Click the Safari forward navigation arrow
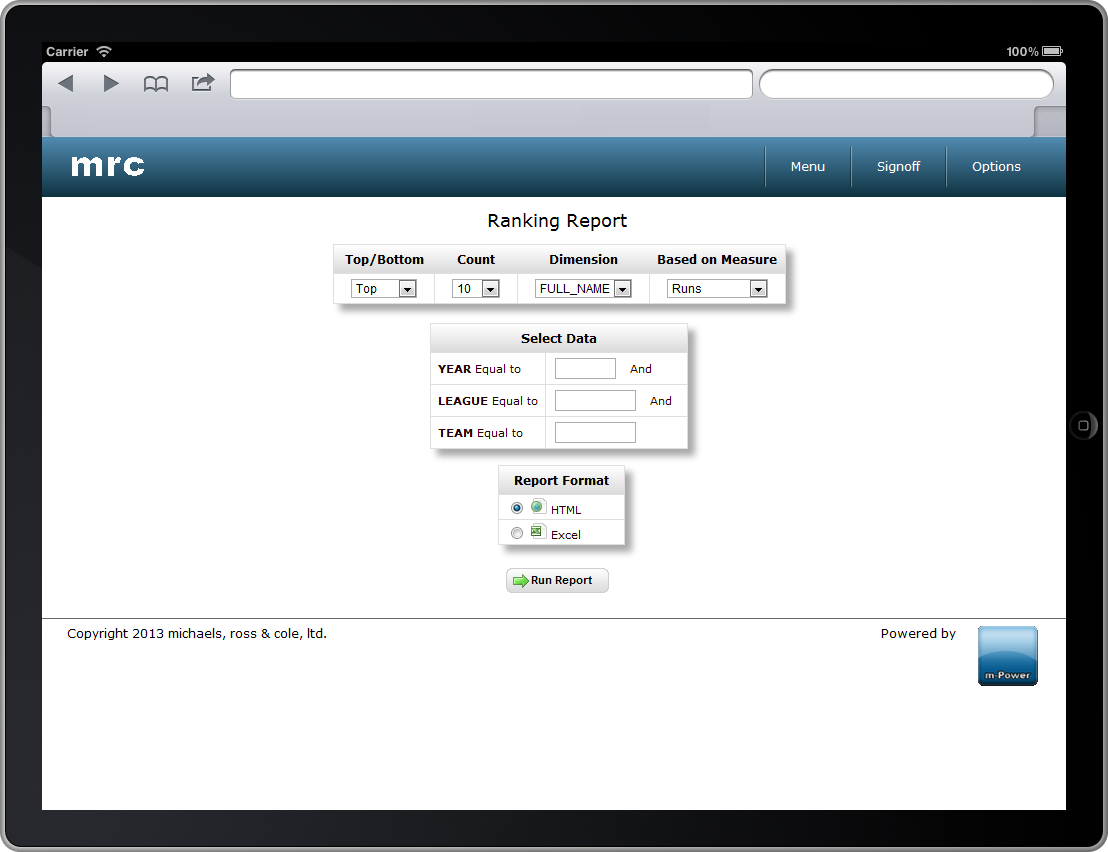Viewport: 1108px width, 852px height. tap(110, 84)
